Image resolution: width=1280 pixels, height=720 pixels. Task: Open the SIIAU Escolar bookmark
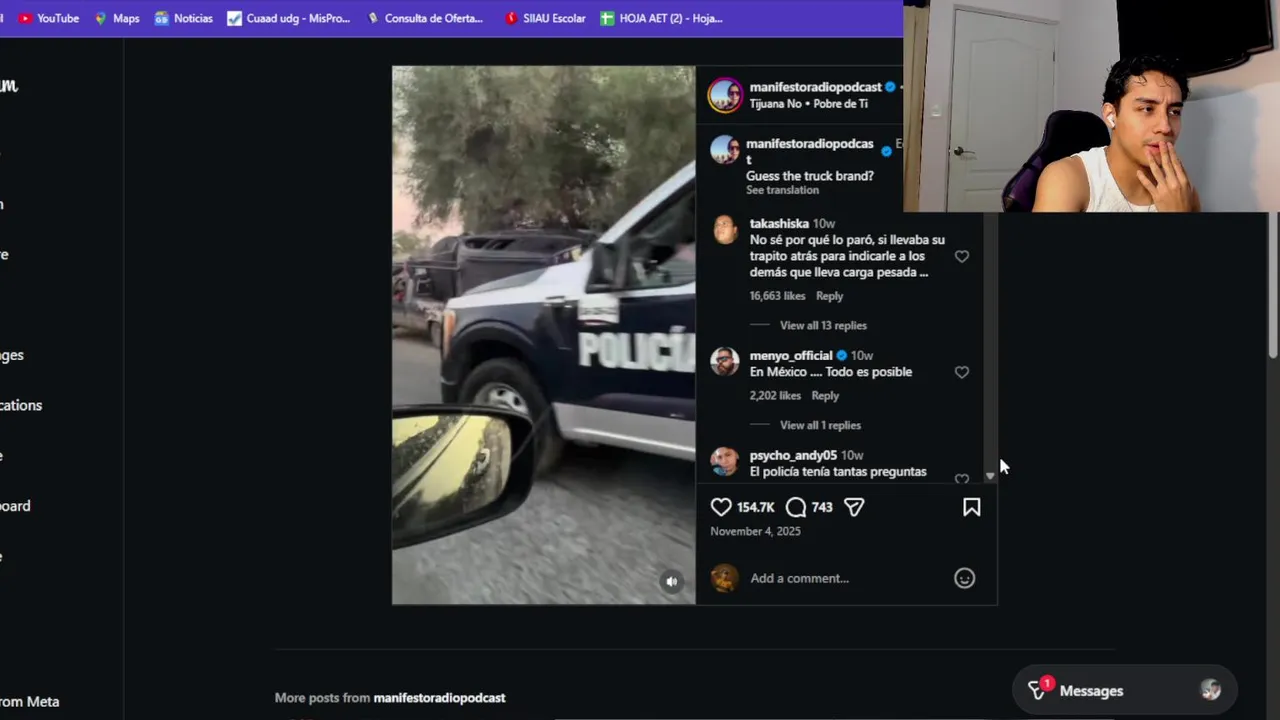coord(545,18)
